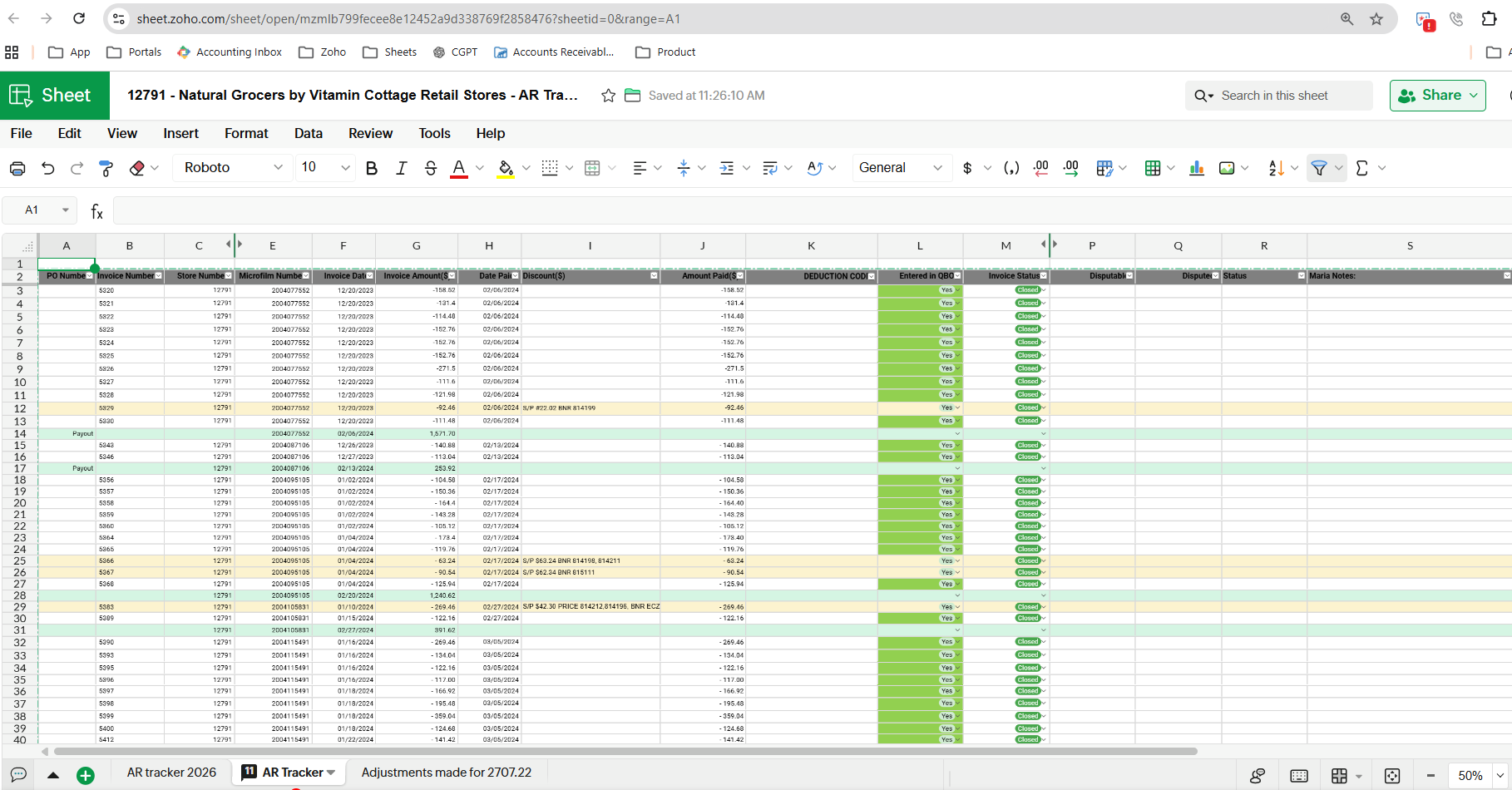This screenshot has height=790, width=1512.
Task: Click the Clear formatting eraser icon
Action: pos(137,169)
